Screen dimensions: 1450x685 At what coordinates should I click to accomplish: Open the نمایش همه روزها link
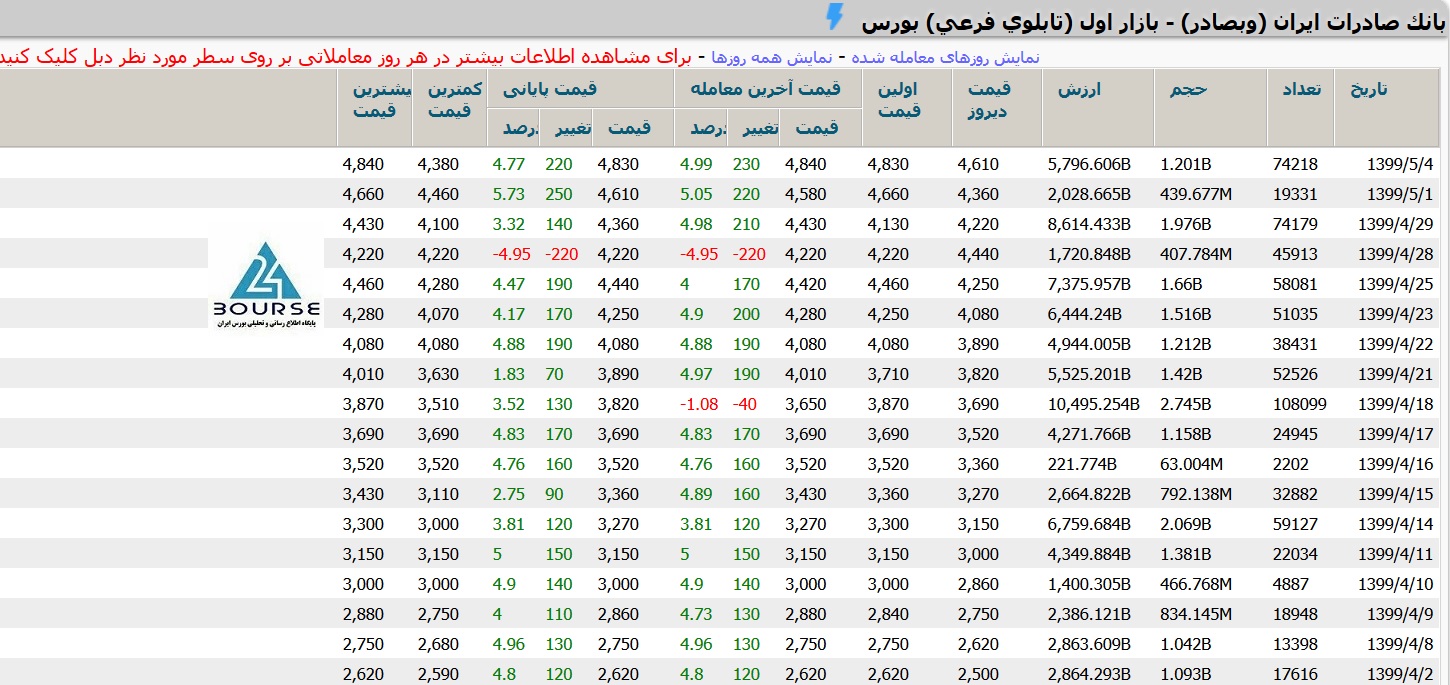[772, 57]
